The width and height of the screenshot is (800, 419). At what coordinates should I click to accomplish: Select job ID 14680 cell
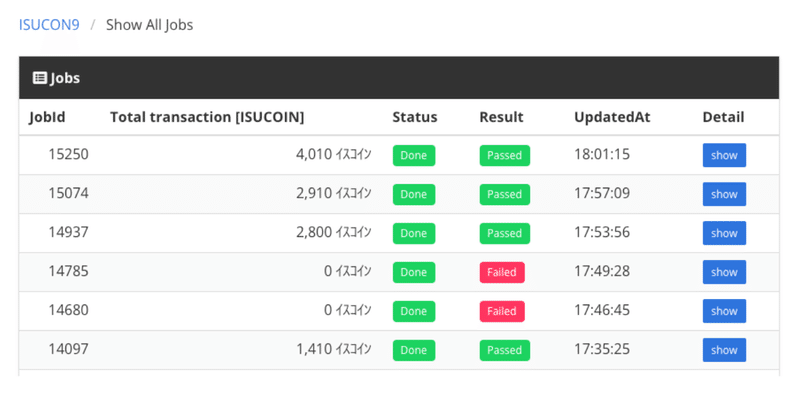click(68, 310)
